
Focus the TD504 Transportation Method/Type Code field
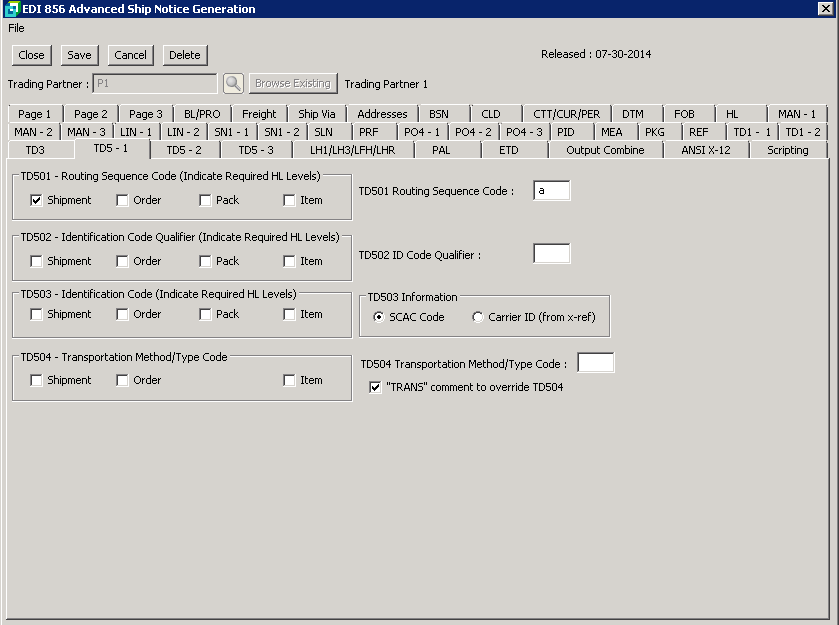click(x=595, y=363)
